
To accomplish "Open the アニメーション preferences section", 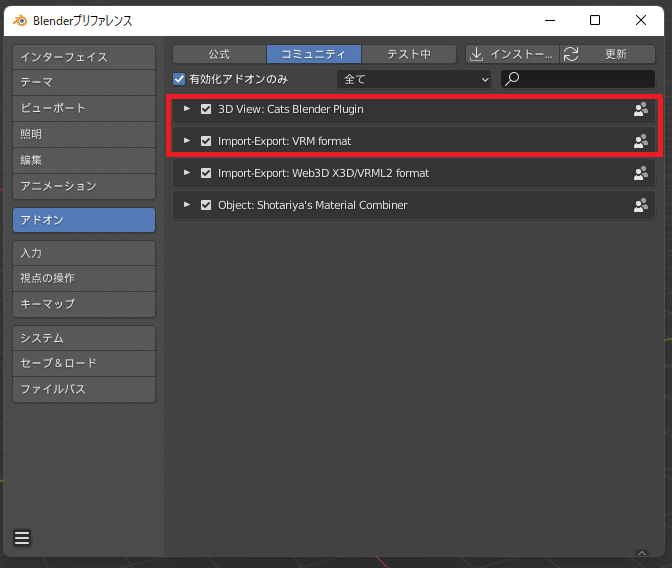I will (84, 186).
